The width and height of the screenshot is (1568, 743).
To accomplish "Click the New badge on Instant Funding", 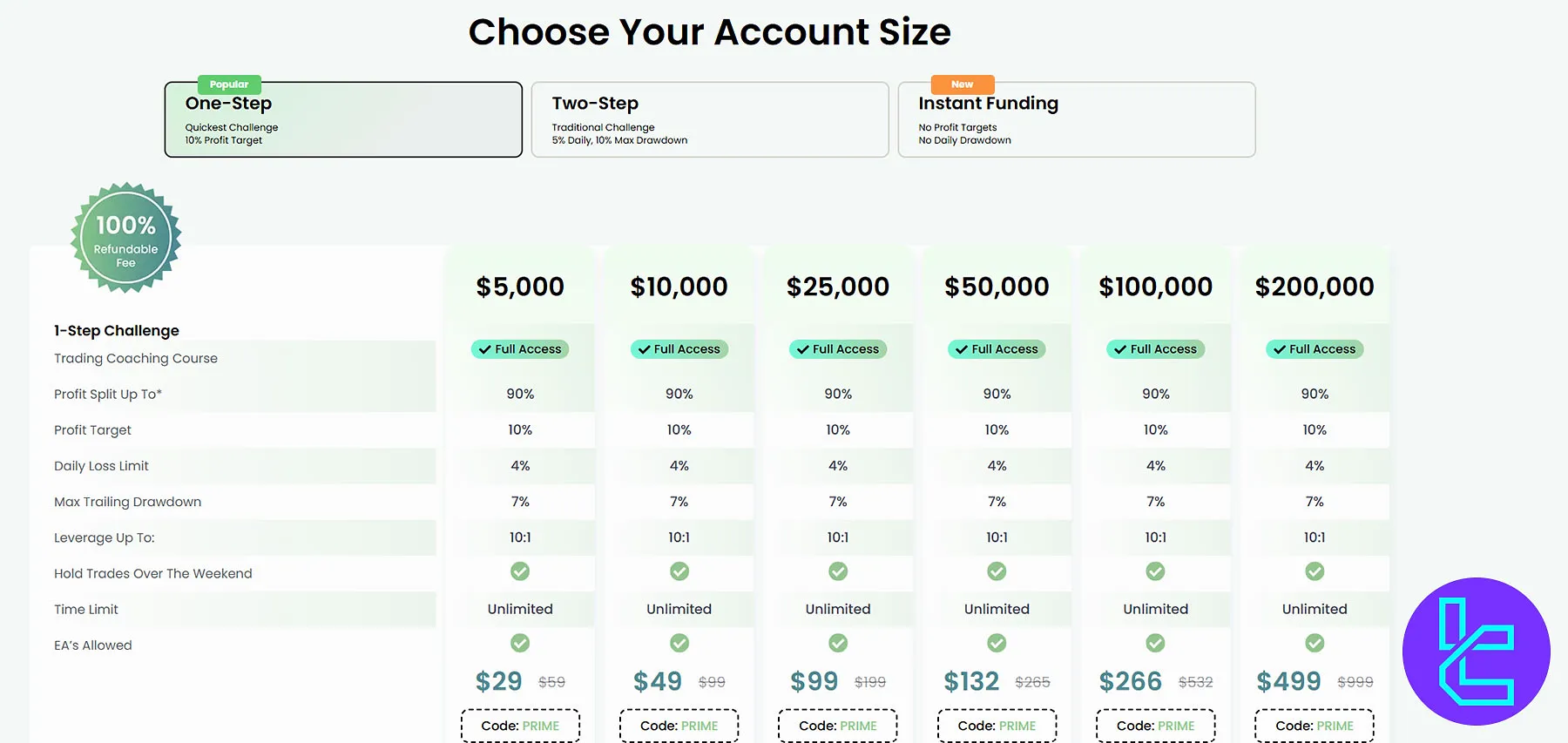I will pos(962,84).
